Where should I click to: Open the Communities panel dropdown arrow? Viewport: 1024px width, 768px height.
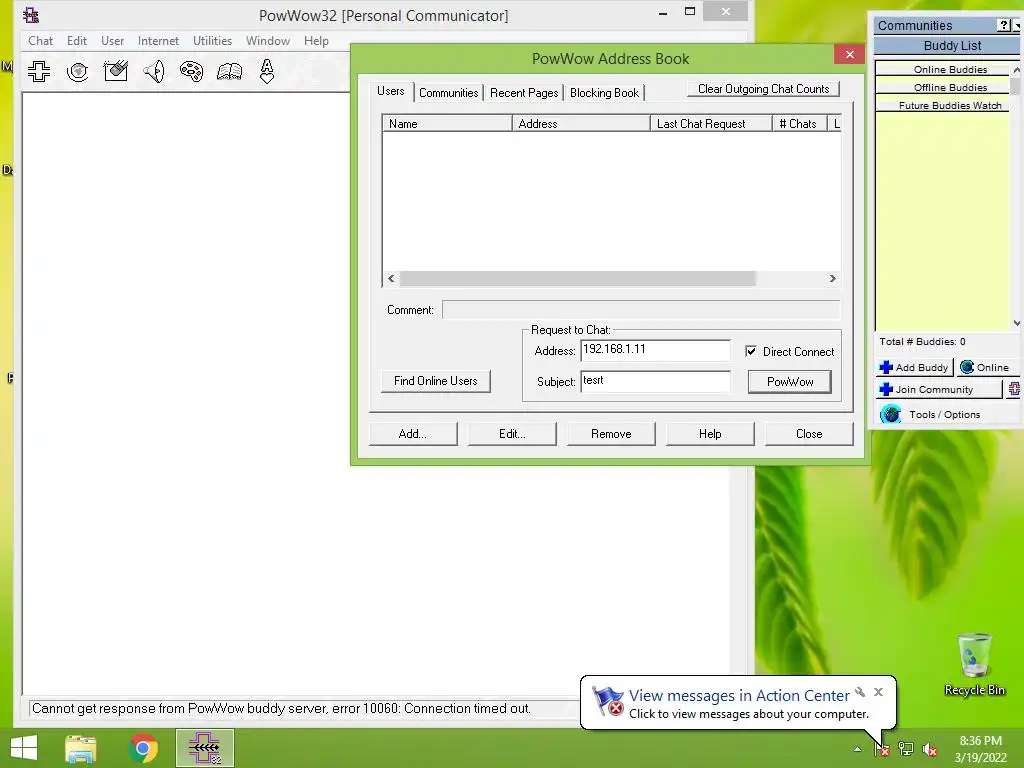coord(1017,25)
